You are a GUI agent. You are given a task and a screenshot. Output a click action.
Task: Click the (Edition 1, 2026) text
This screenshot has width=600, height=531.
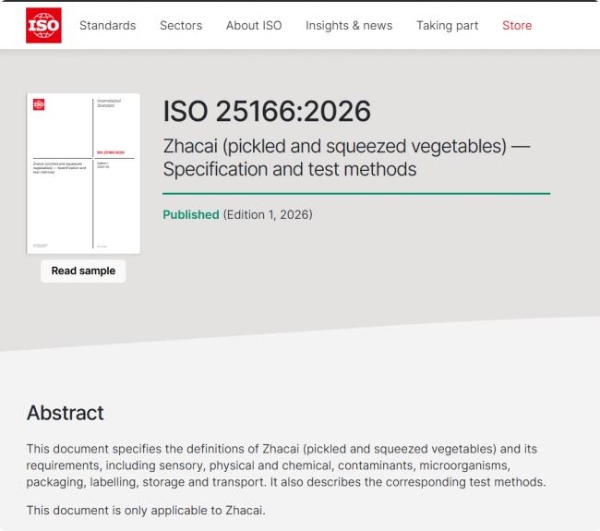coord(268,215)
